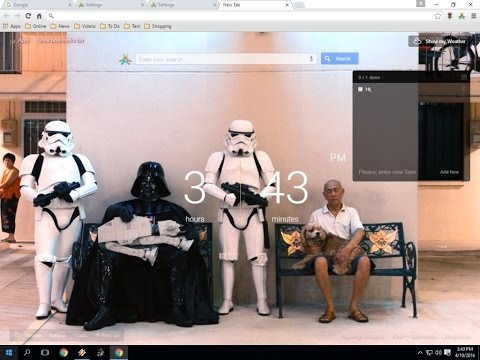Open Windows taskbar search magnifier
This screenshot has height=360, width=480.
27,352
